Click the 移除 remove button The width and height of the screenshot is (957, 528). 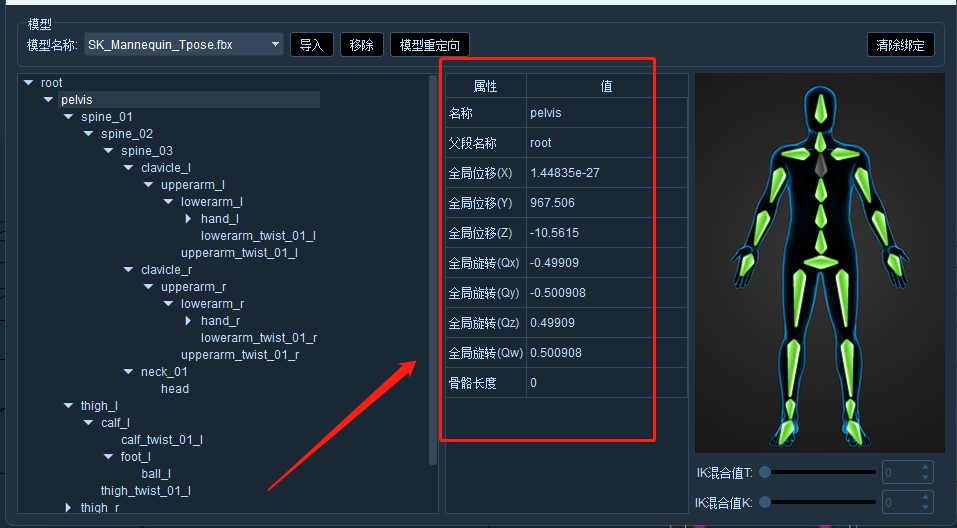click(361, 45)
